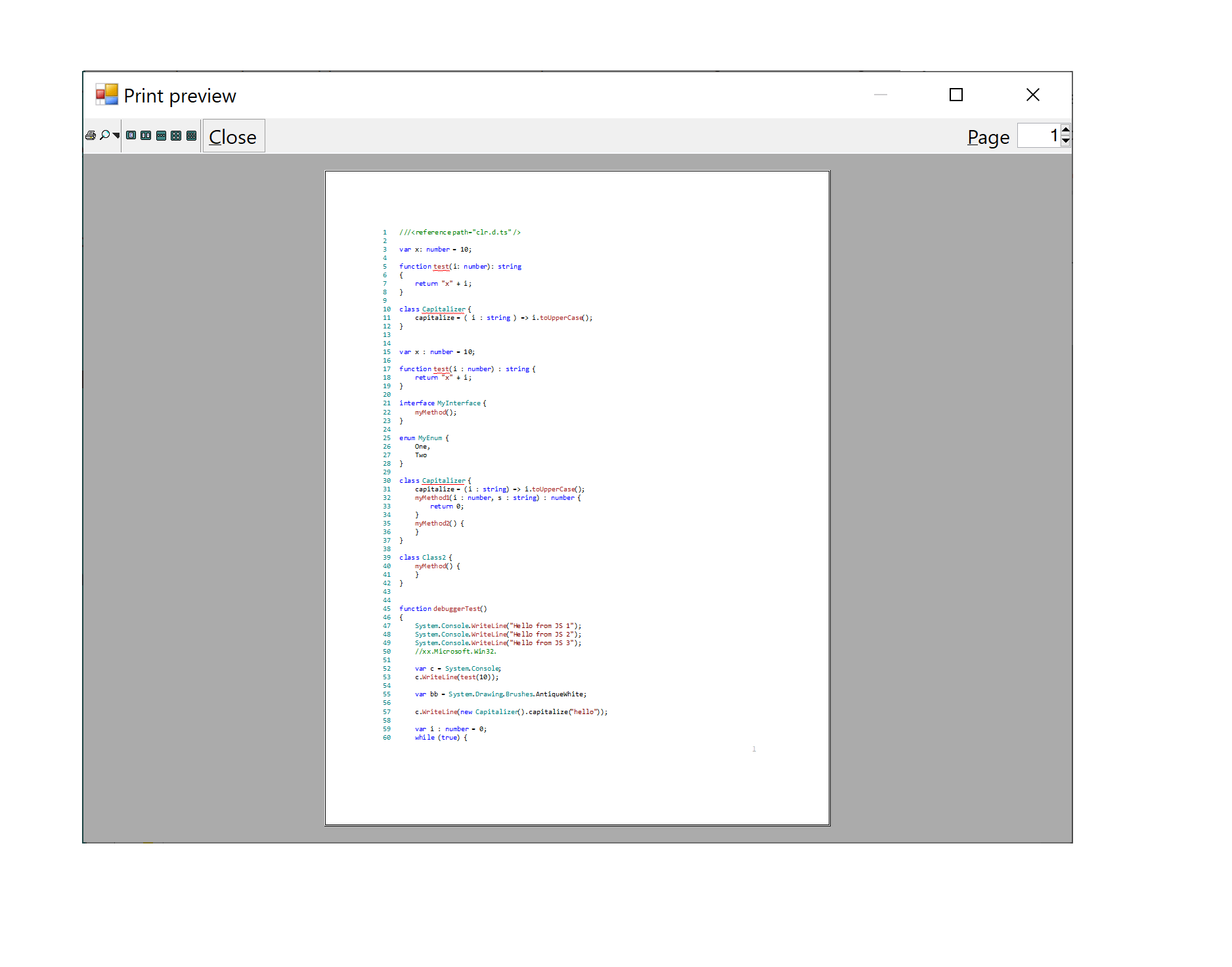Decrement the page number with down arrow

tap(1065, 141)
